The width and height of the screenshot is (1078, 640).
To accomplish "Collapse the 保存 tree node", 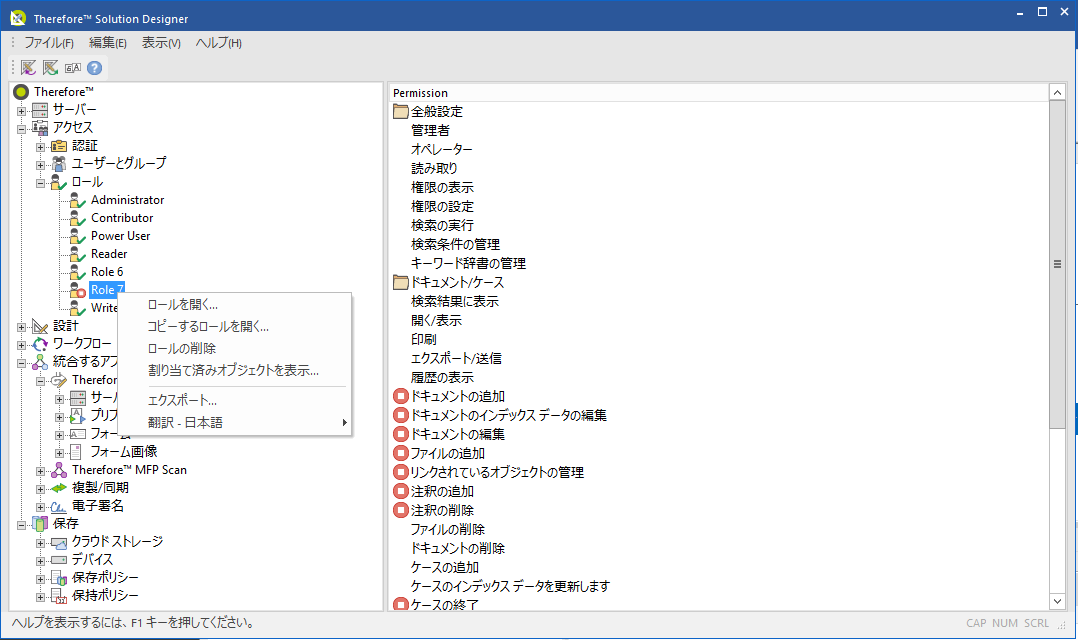I will click(21, 525).
